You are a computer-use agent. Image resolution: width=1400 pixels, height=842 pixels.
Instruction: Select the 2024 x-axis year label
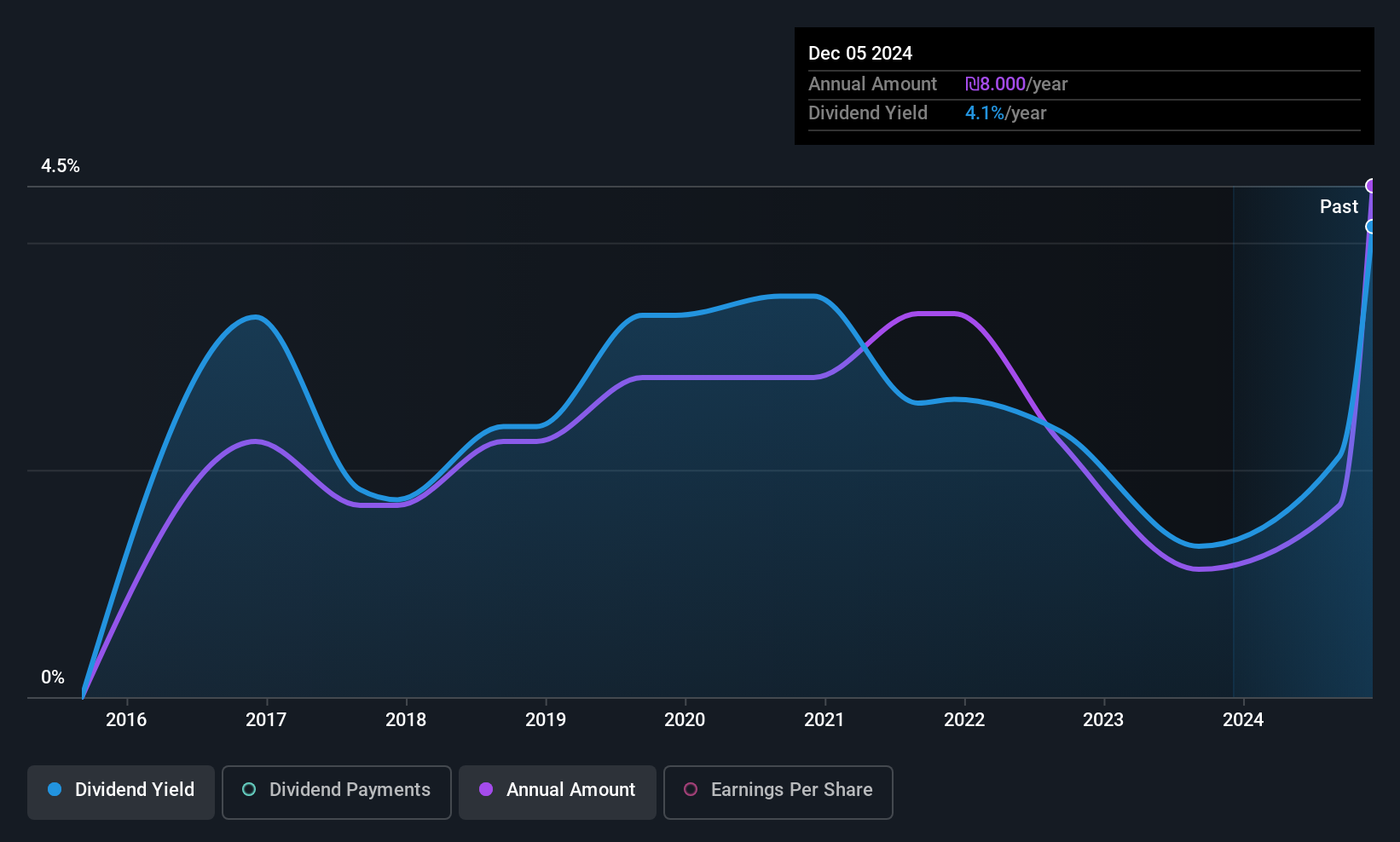[x=1243, y=720]
